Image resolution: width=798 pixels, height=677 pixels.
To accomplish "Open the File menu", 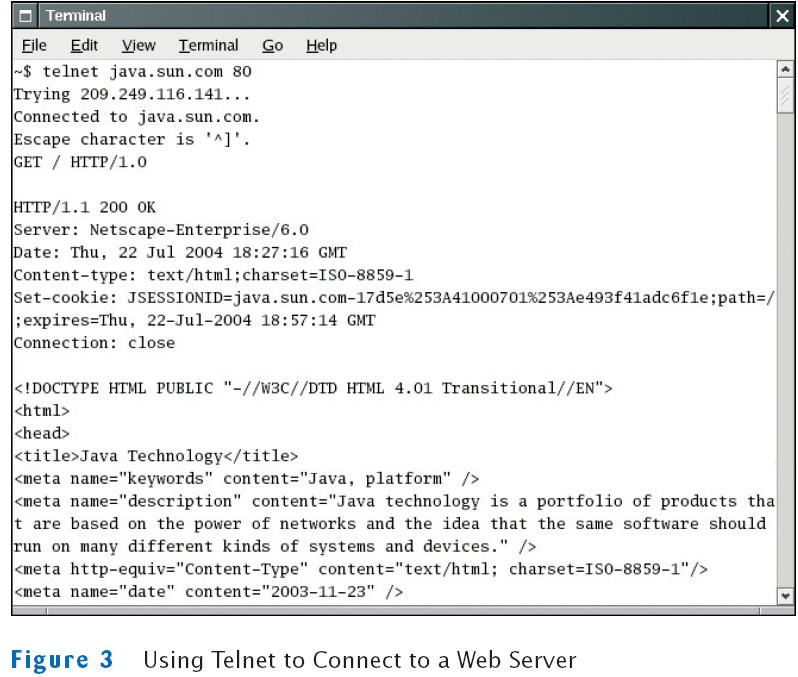I will [34, 46].
